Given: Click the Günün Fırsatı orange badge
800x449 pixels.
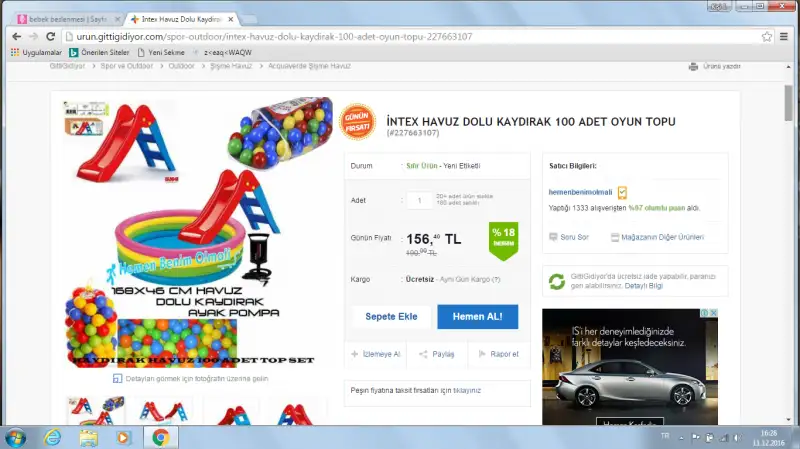Looking at the screenshot, I should click(x=357, y=122).
